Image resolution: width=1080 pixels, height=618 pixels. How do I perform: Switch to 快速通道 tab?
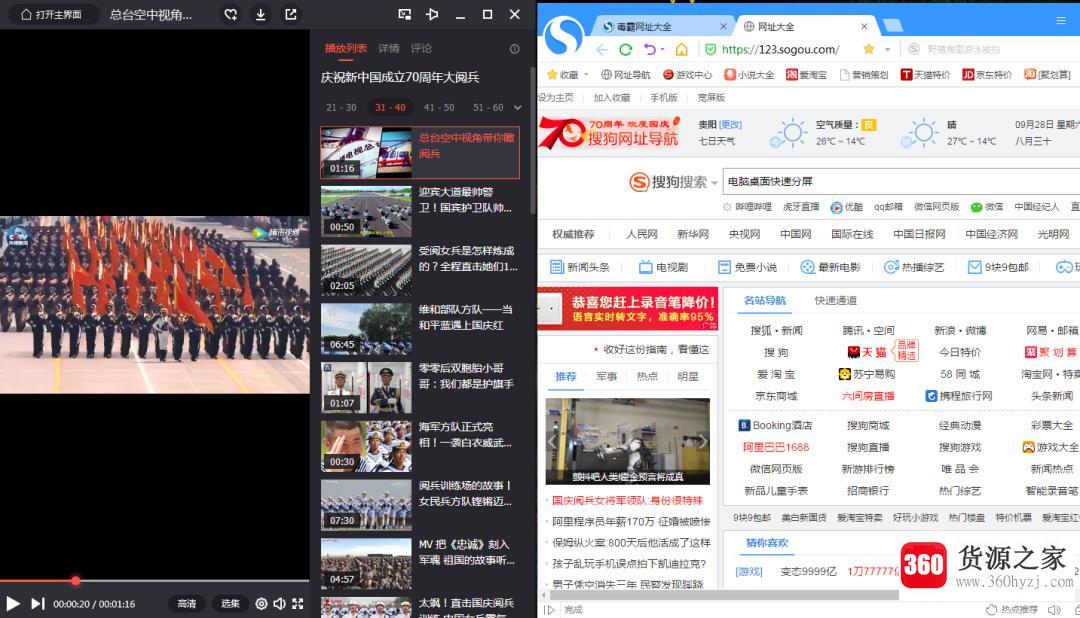[x=835, y=300]
